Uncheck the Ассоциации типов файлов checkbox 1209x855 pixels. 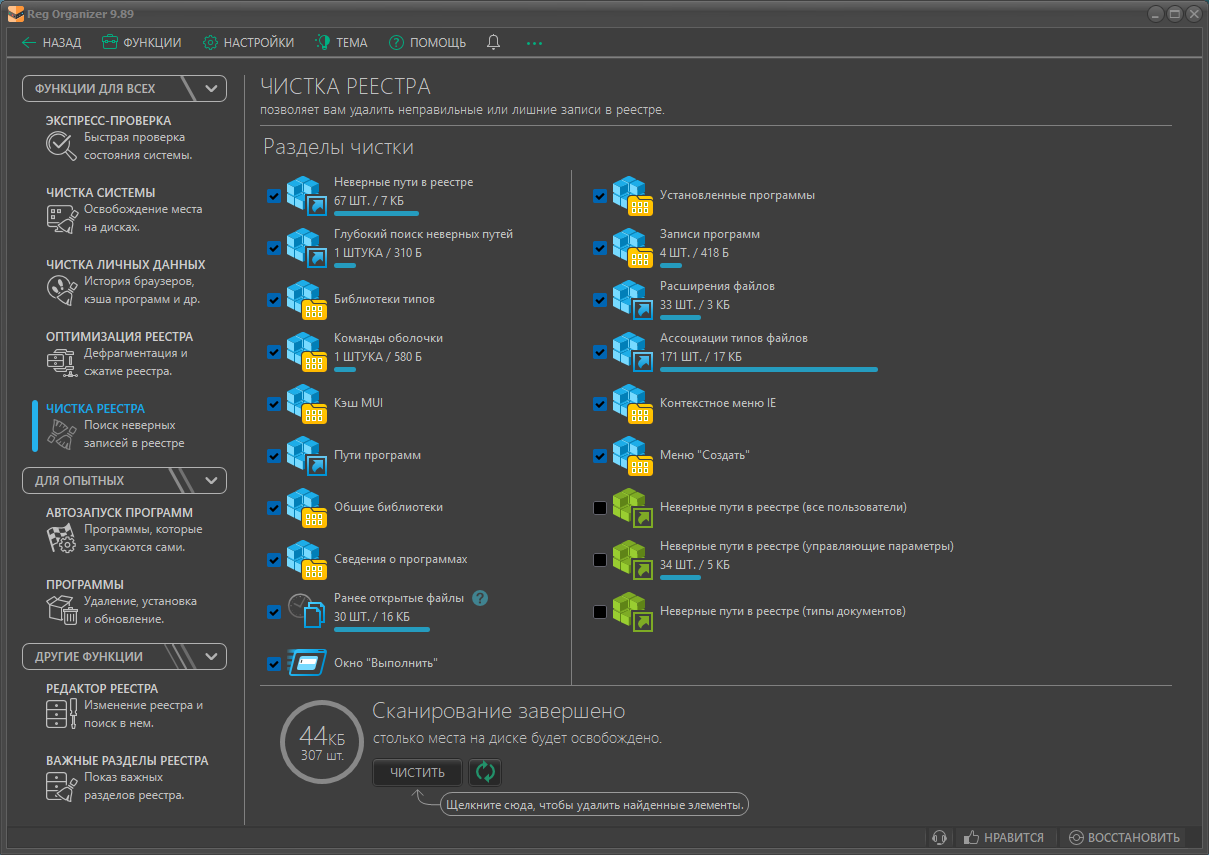pos(600,352)
